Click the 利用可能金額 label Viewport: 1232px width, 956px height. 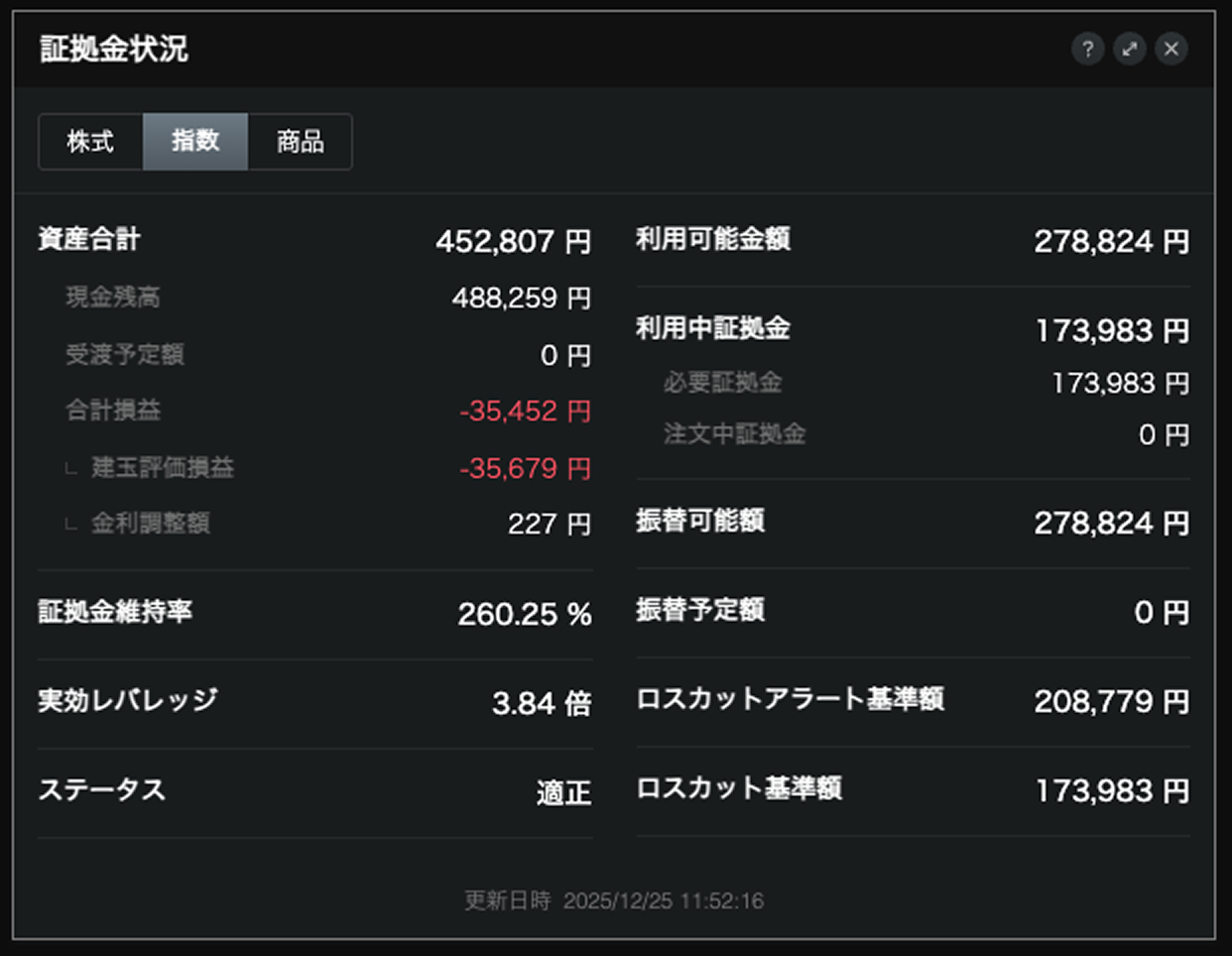point(713,239)
